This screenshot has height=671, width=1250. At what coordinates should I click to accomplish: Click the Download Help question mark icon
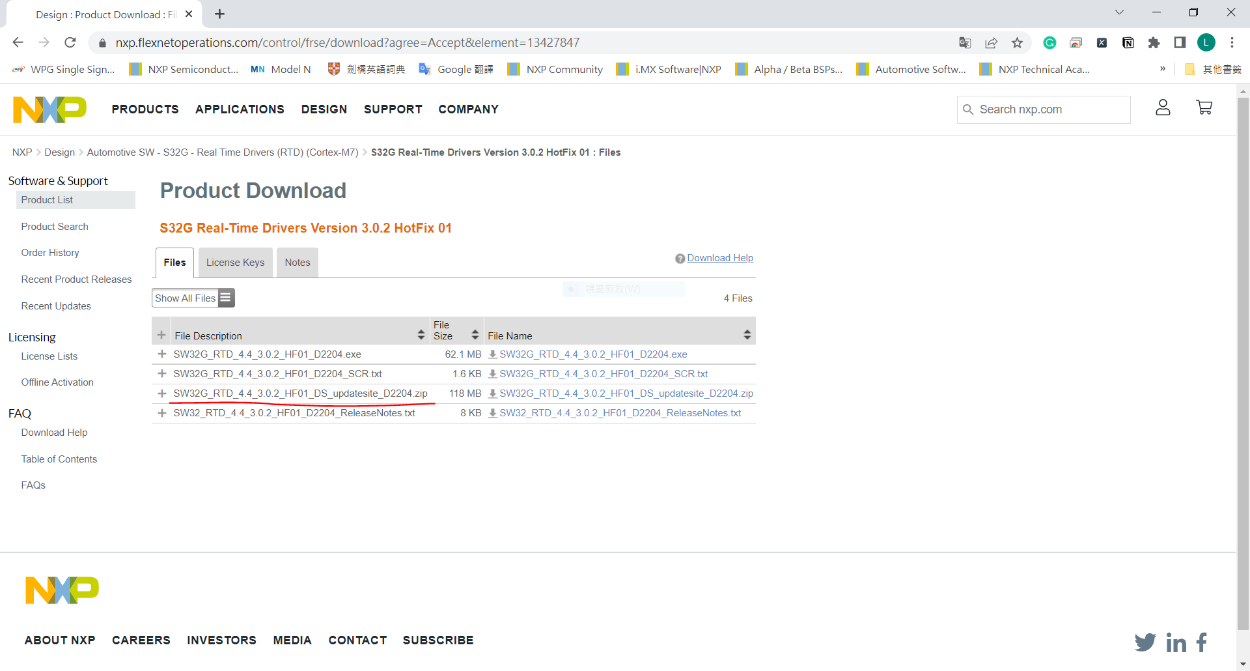tap(680, 258)
